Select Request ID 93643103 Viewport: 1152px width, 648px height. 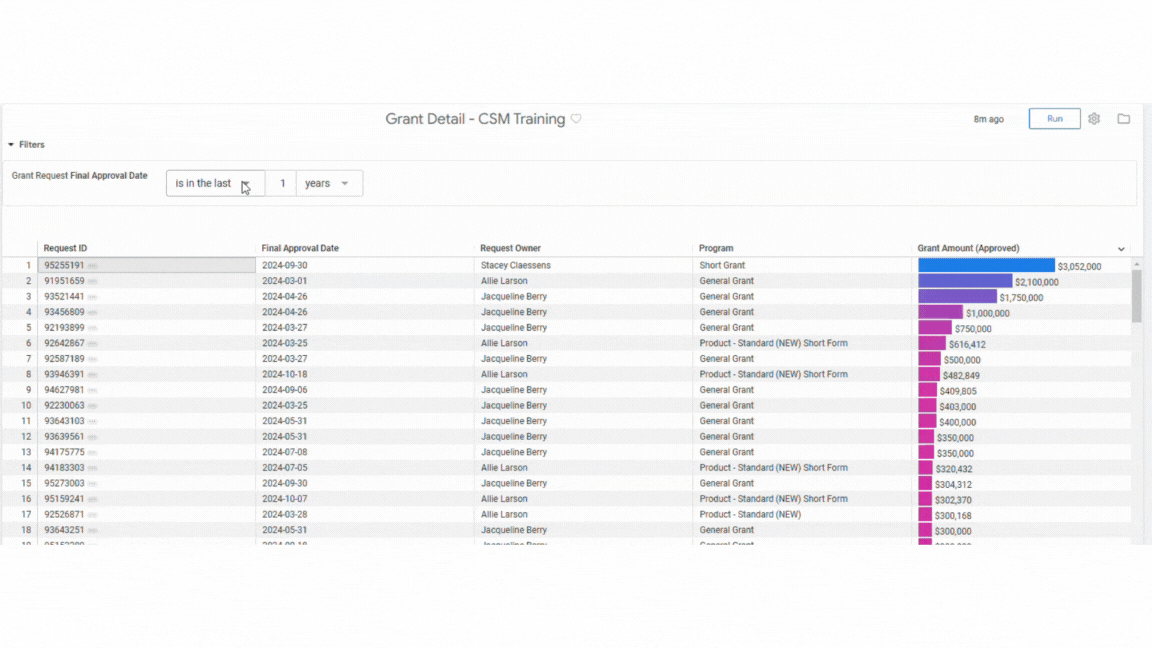click(64, 421)
